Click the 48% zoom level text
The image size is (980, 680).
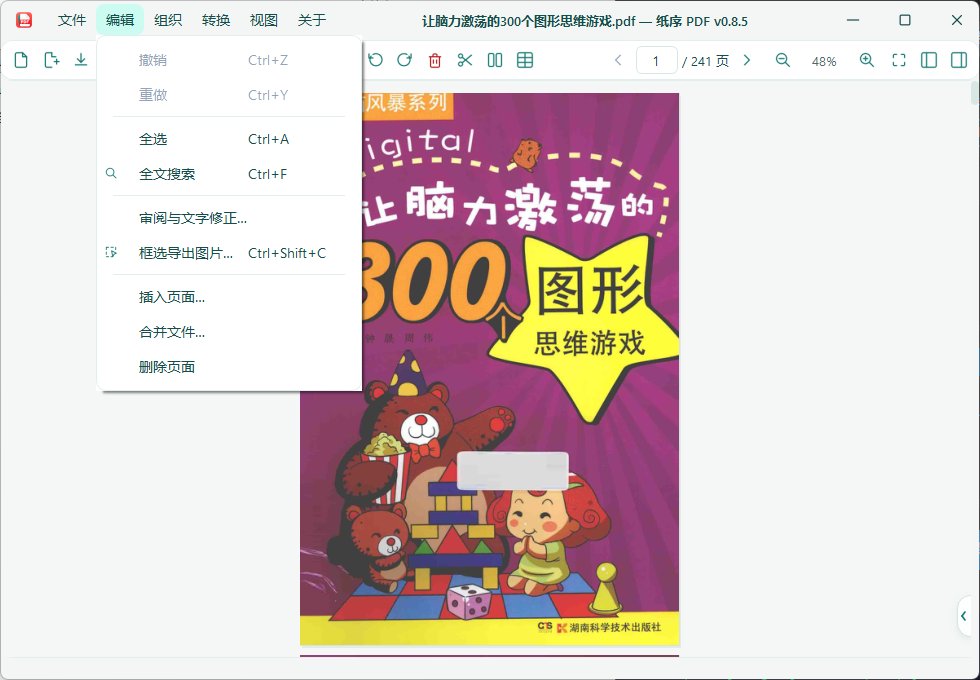[x=824, y=61]
